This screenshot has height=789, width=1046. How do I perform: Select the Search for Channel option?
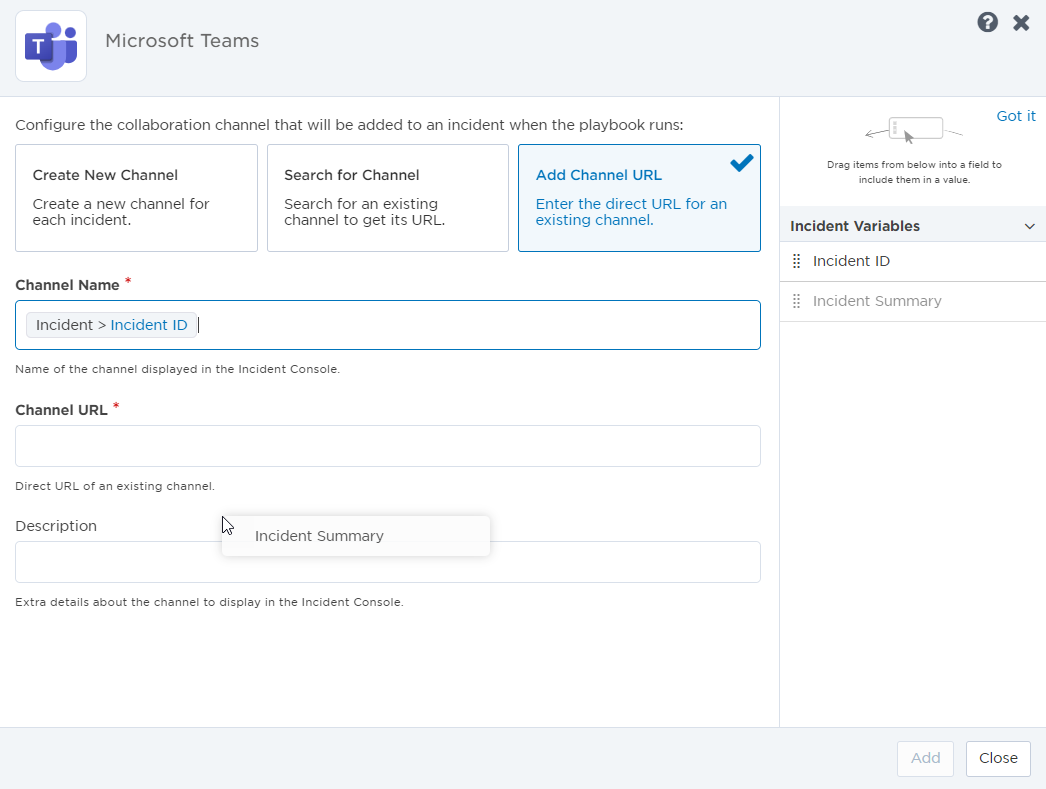coord(388,198)
